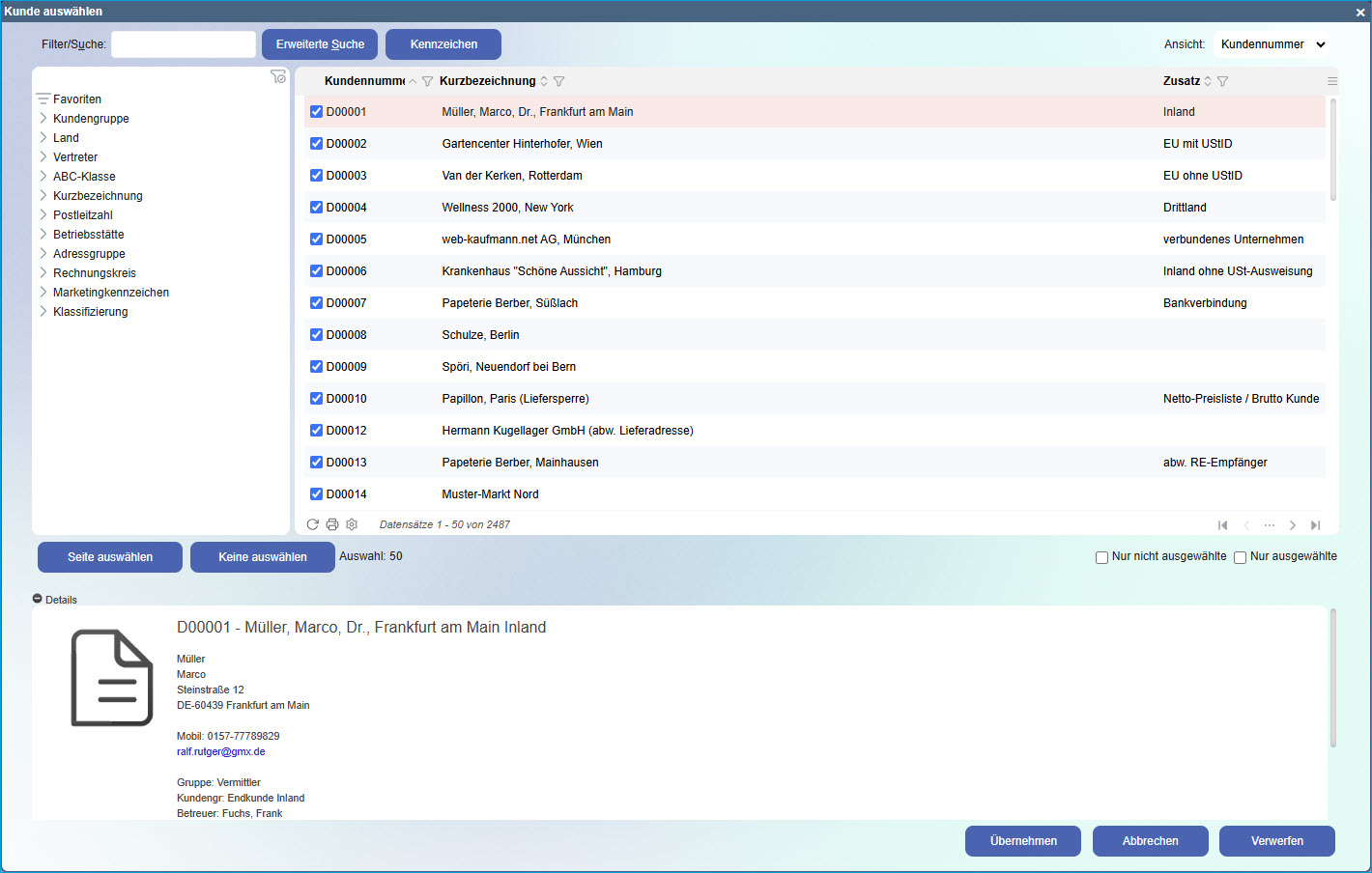Open table settings via the gear icon
This screenshot has height=873, width=1372.
pos(352,524)
